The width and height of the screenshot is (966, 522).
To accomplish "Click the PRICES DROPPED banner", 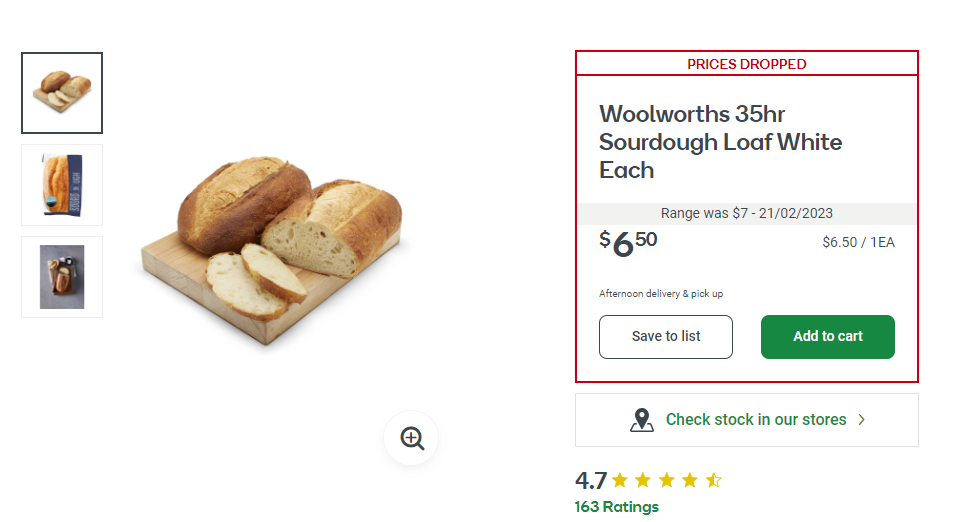I will pos(746,64).
